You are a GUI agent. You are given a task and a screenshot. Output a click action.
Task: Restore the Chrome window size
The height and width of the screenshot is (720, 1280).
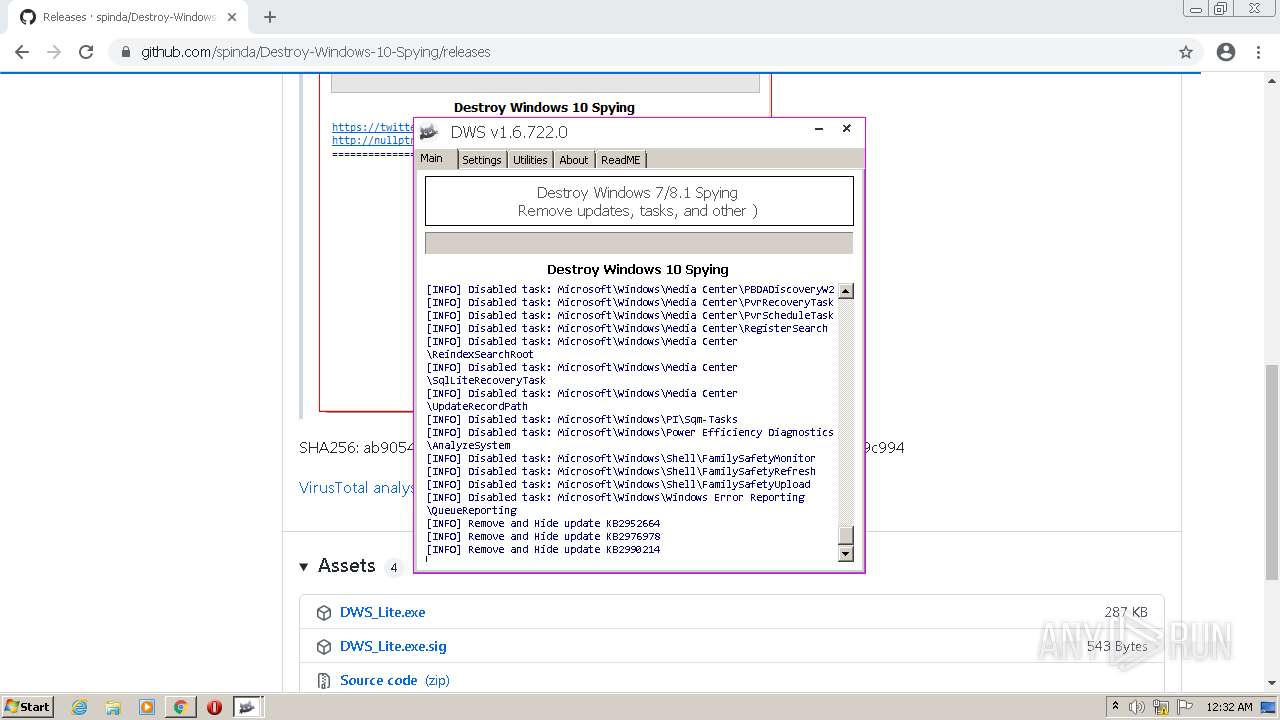1220,9
